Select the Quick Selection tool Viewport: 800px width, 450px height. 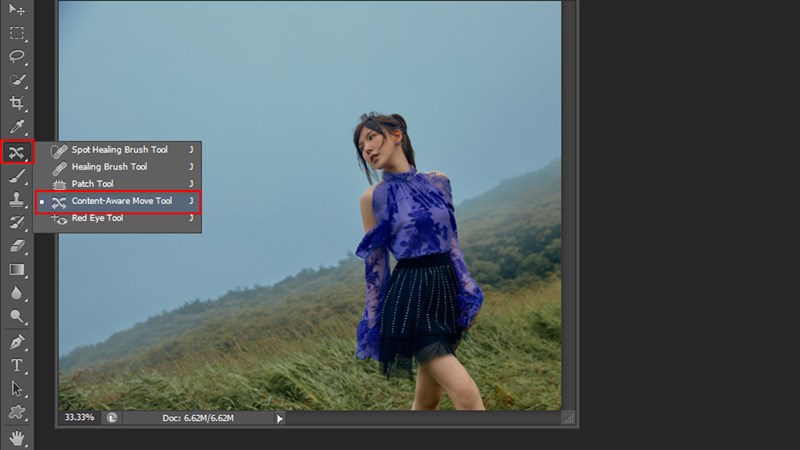tap(17, 80)
